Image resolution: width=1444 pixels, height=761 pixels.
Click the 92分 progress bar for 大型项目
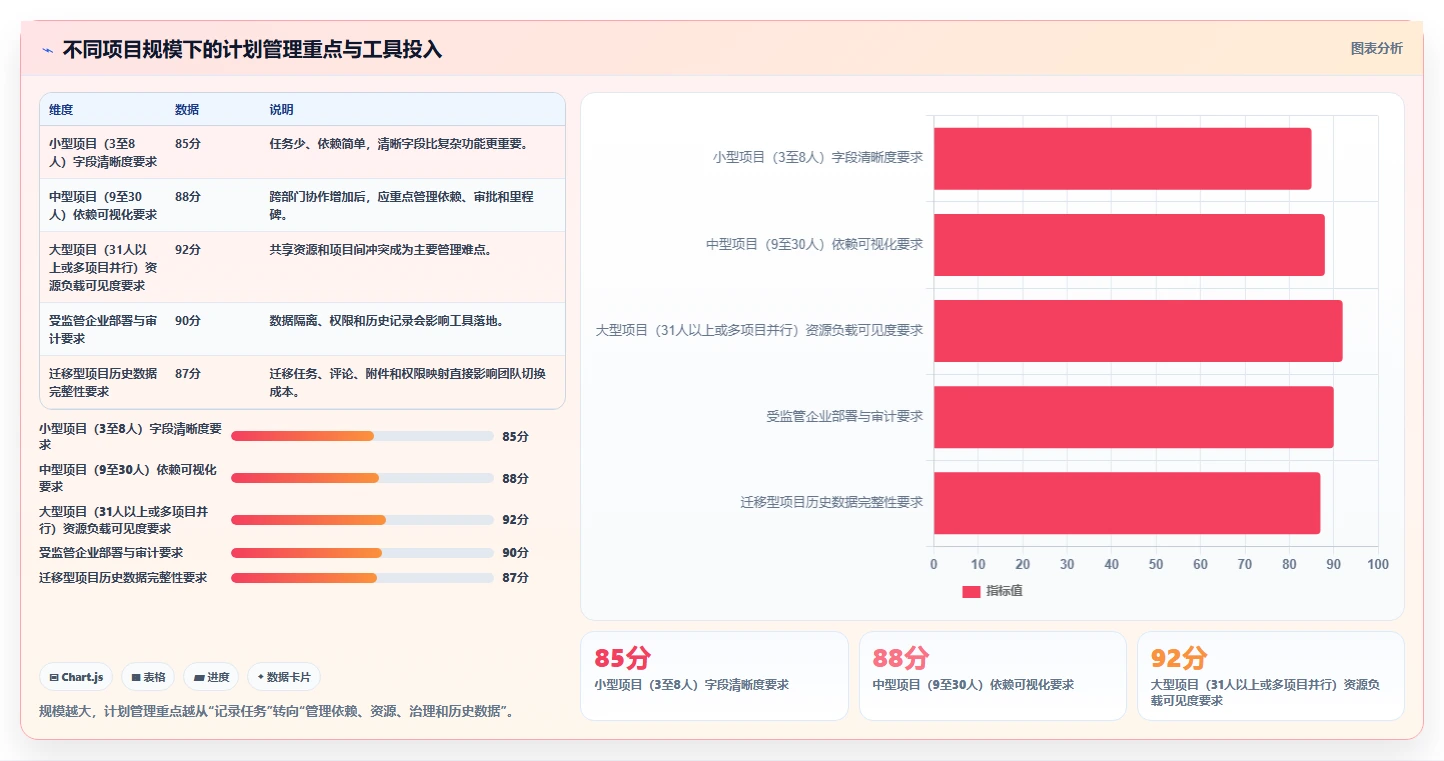[362, 520]
